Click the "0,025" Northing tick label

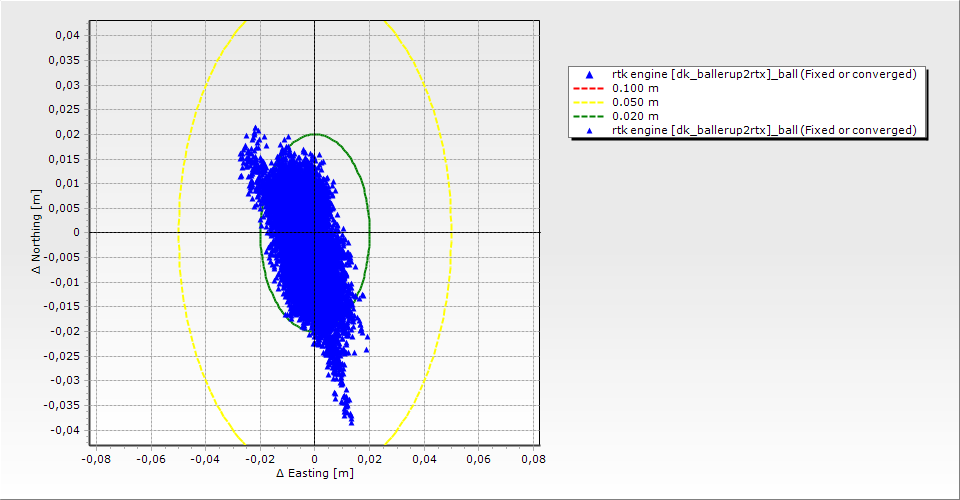pyautogui.click(x=64, y=109)
